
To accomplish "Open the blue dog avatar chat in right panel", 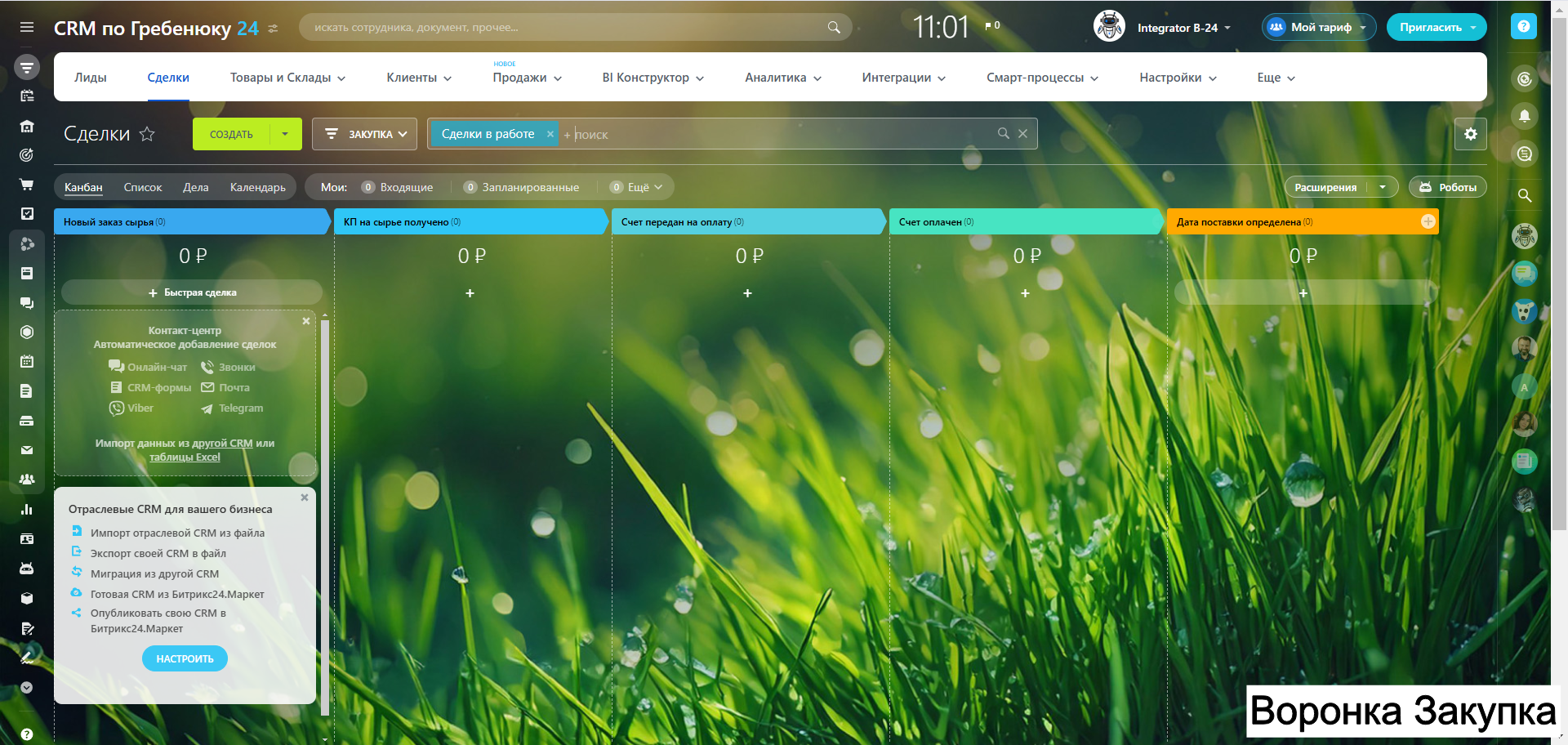I will point(1524,311).
